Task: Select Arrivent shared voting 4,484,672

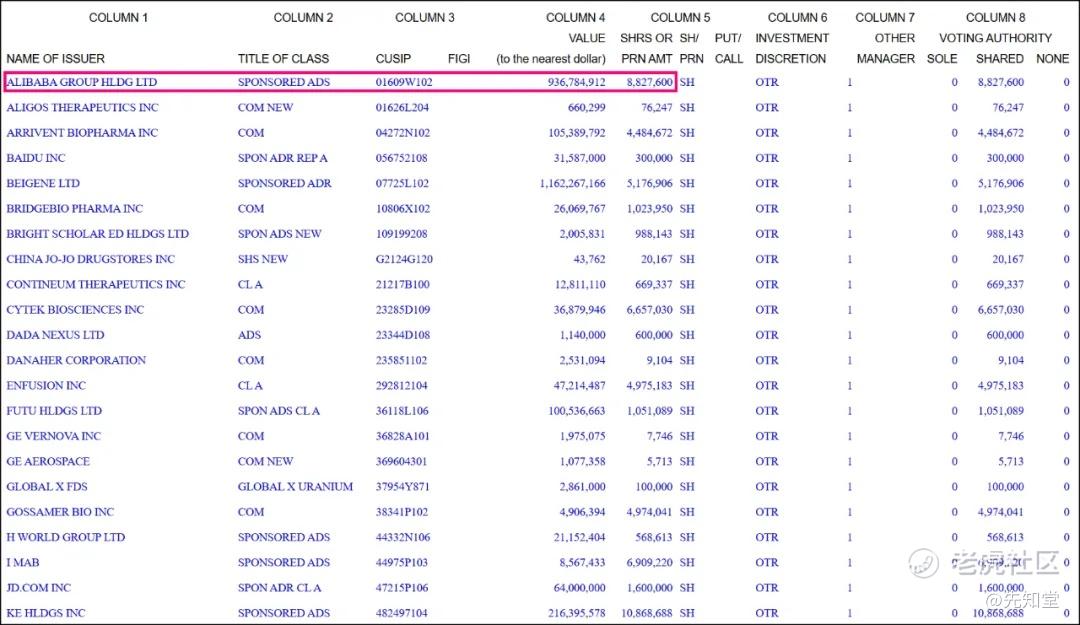Action: click(x=1001, y=133)
